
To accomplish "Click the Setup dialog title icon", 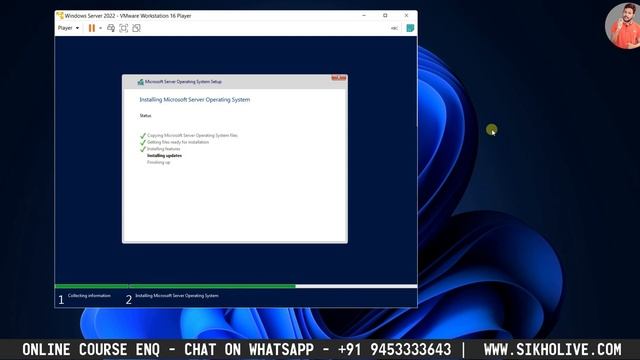I will click(x=140, y=82).
